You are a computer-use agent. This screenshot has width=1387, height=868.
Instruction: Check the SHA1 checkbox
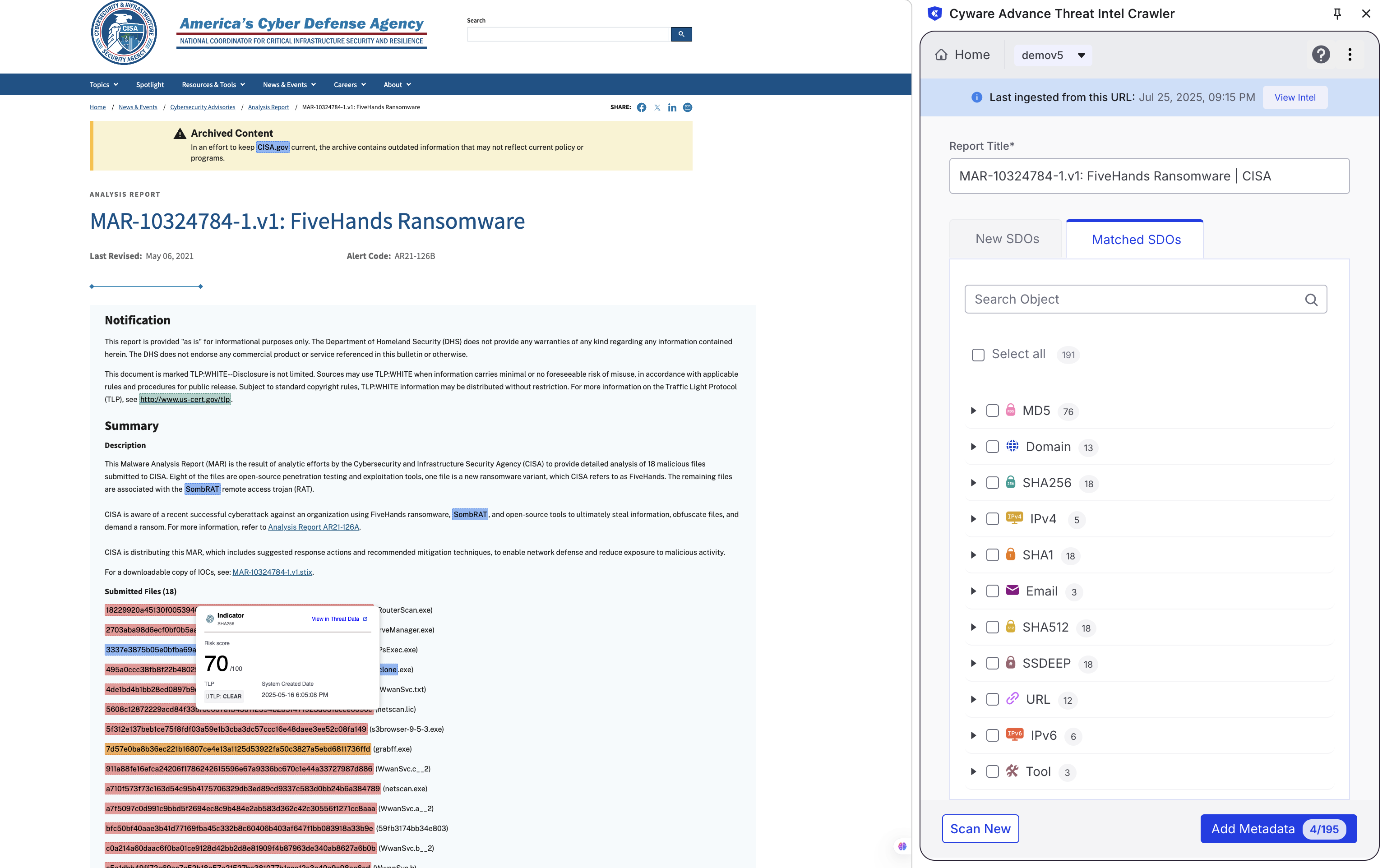pos(992,555)
